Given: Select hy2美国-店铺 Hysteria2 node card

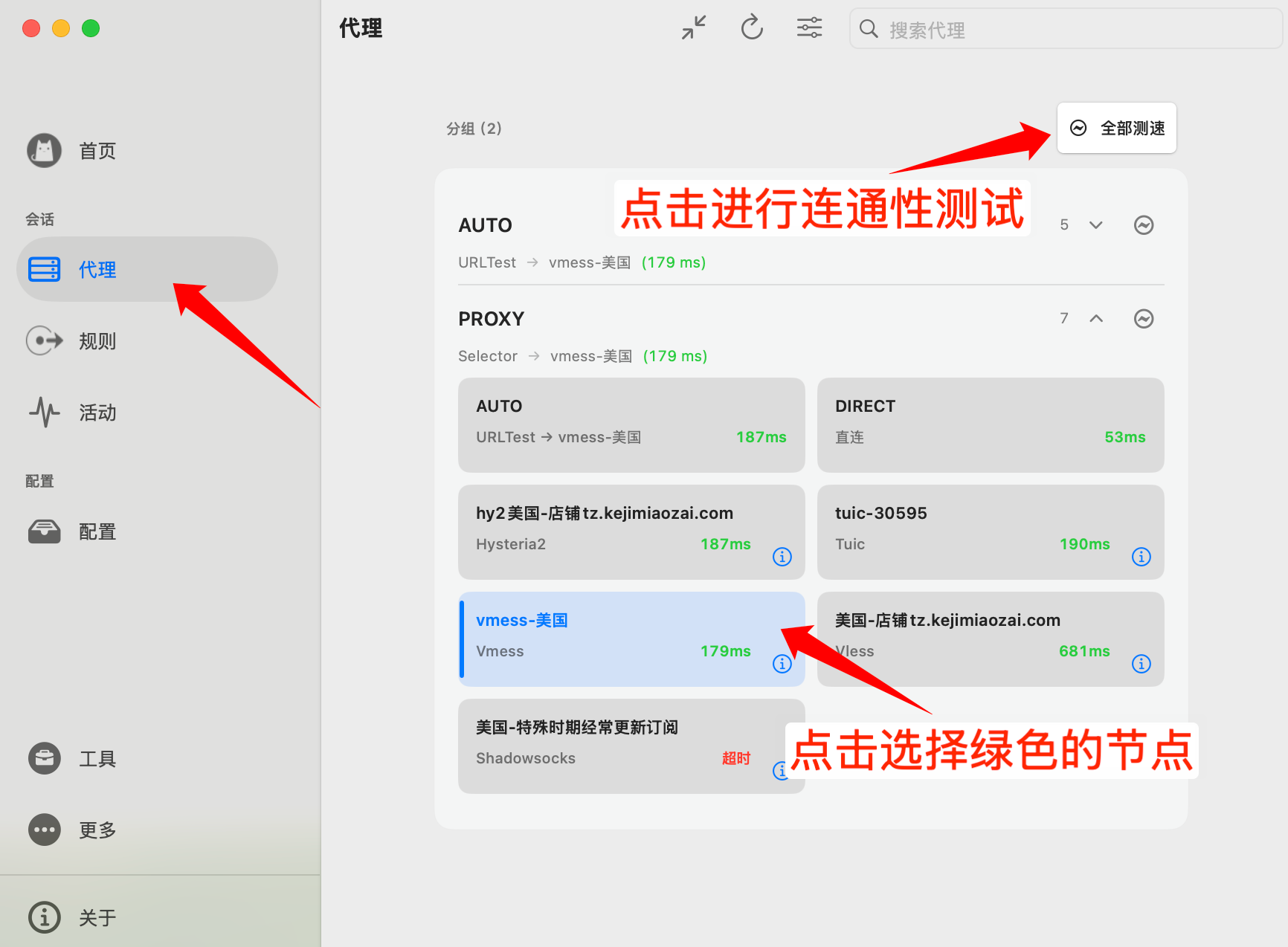Looking at the screenshot, I should 631,531.
